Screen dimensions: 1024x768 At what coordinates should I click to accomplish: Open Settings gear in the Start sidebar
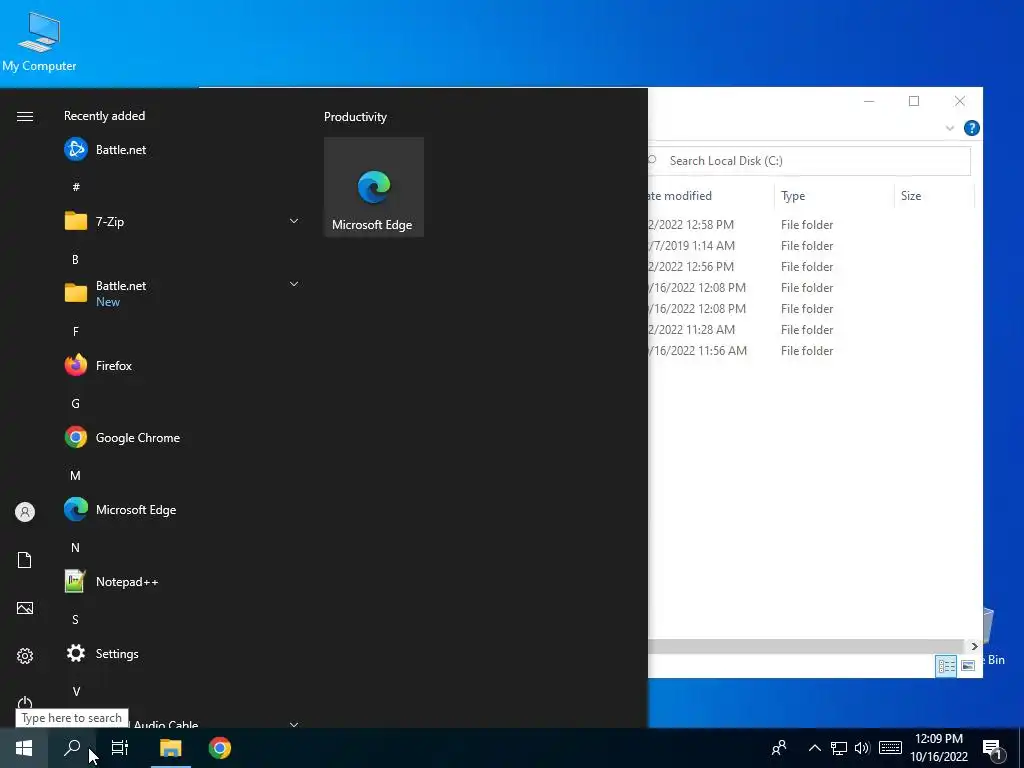click(x=25, y=656)
